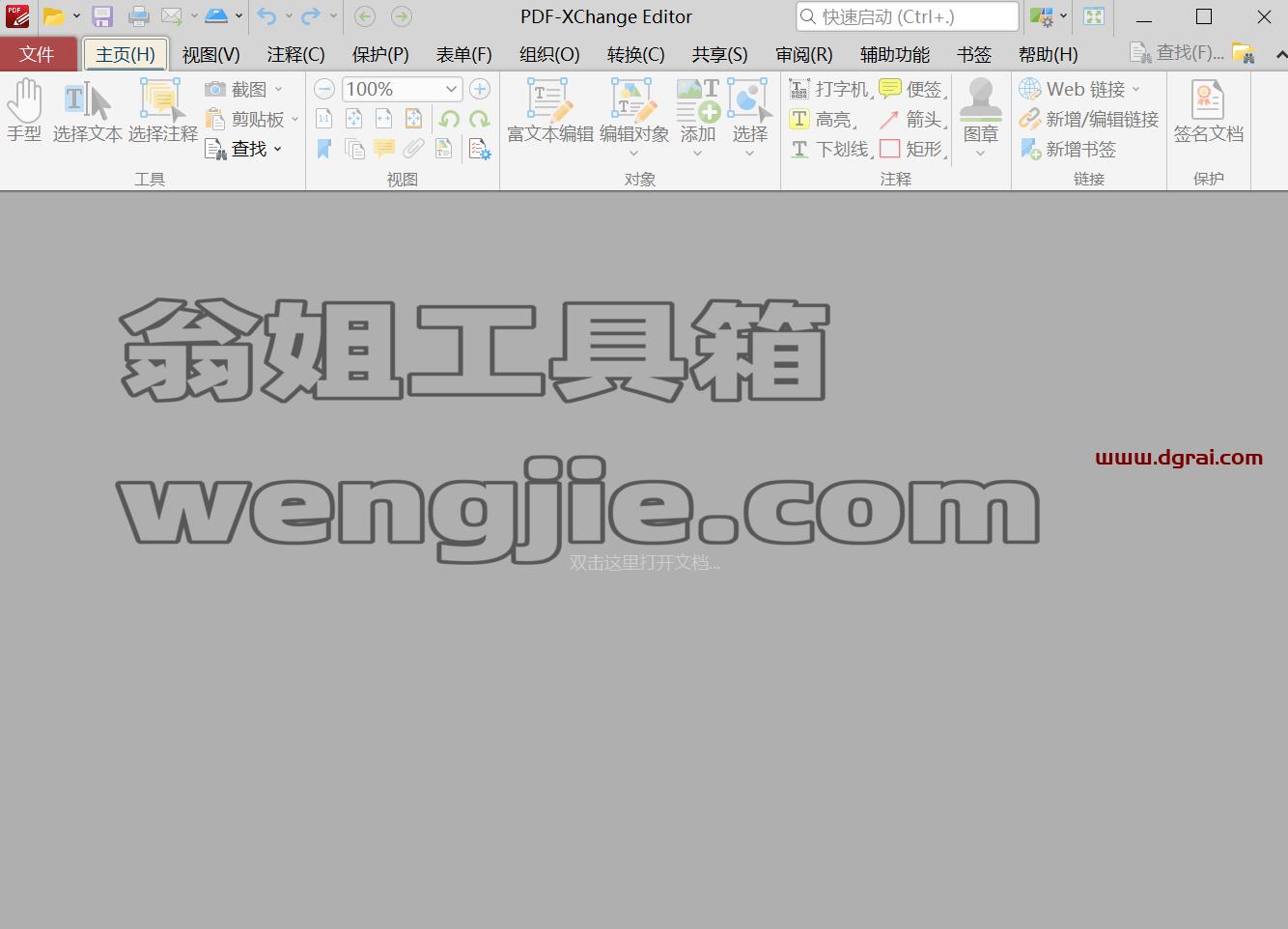The image size is (1288, 929).
Task: Click the folder search icon near 查找(F)
Action: [1244, 54]
